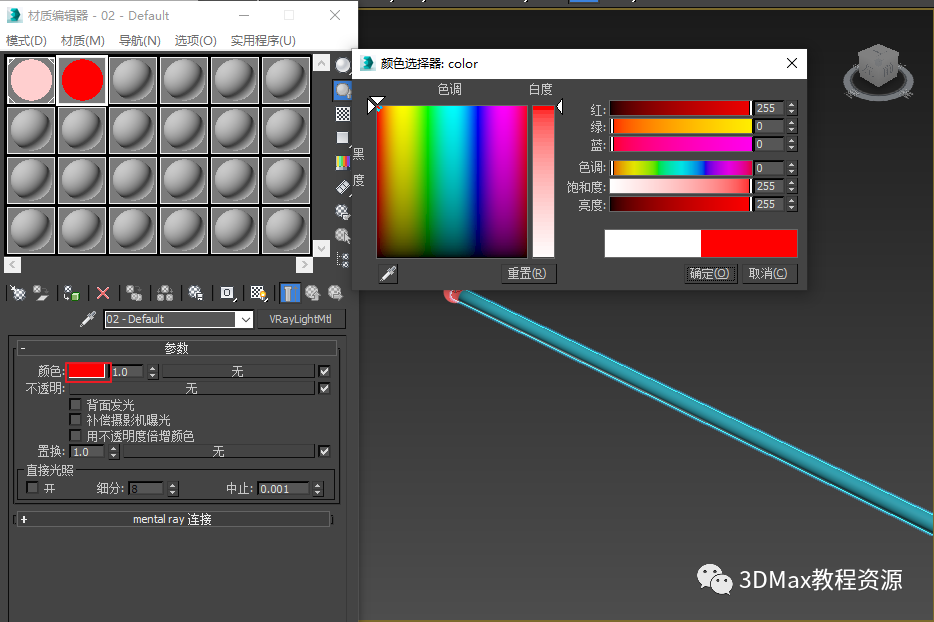Click inside the hue color field

click(452, 181)
